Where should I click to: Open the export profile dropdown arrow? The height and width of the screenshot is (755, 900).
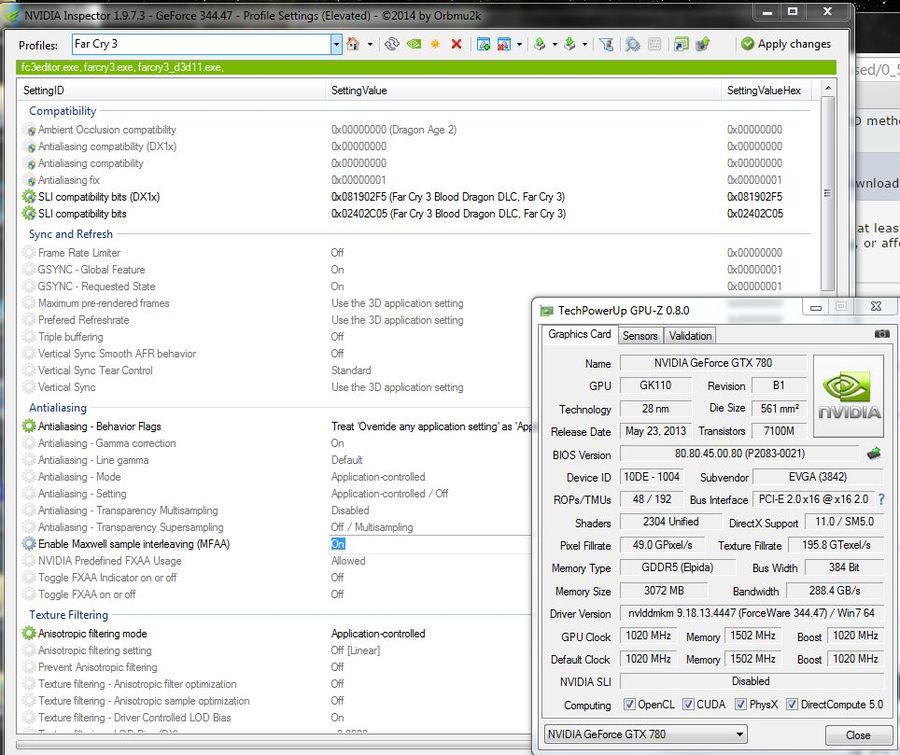pyautogui.click(x=554, y=44)
